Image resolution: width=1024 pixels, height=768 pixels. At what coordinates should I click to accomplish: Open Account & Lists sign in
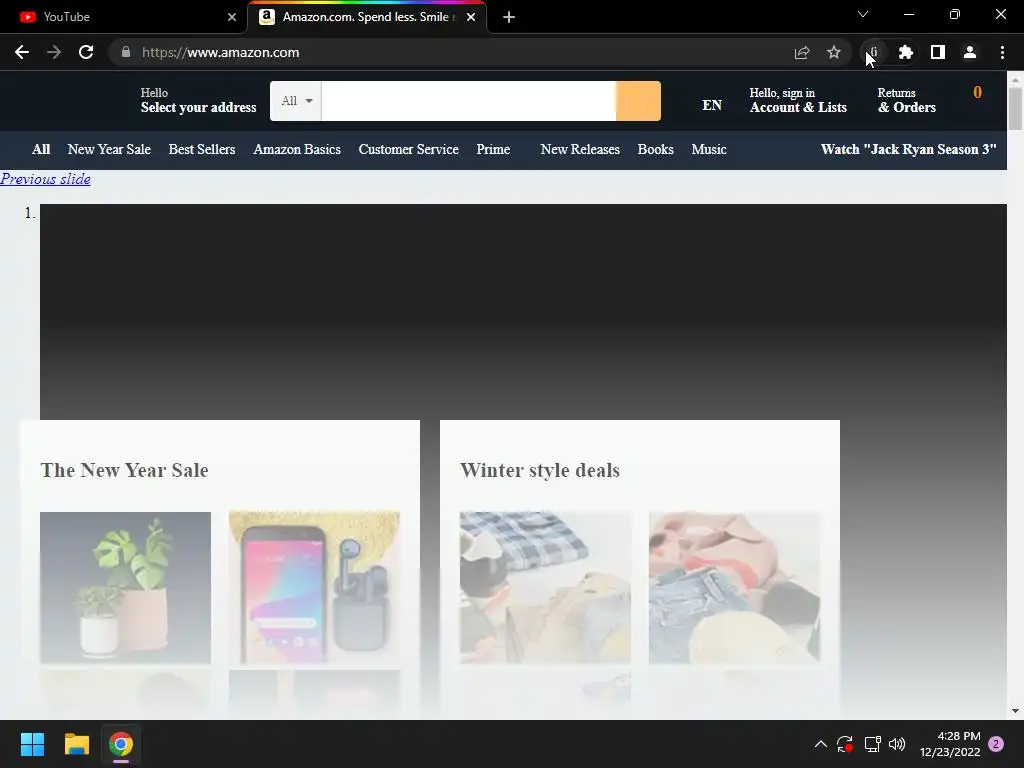pos(798,101)
